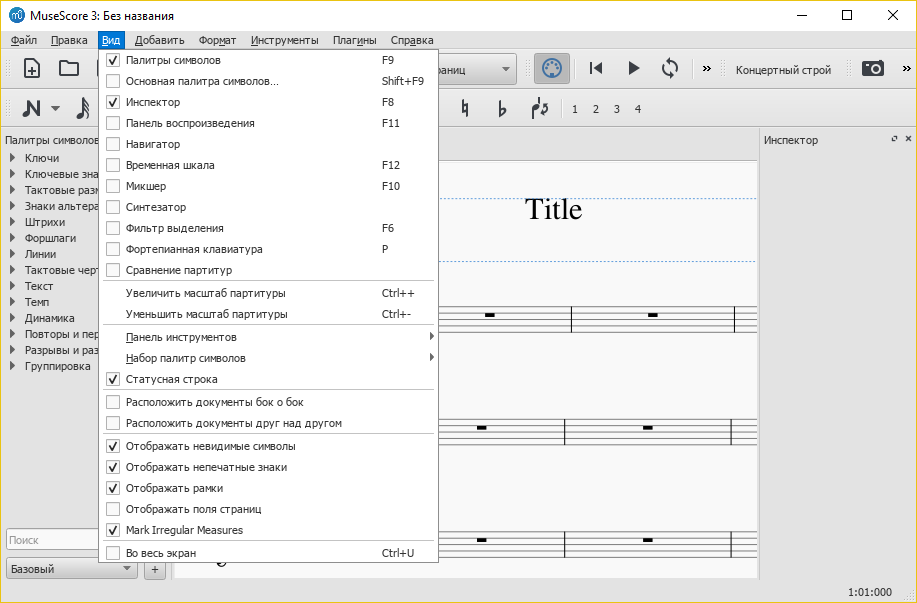Screen dimensions: 917x603
Task: Click the rewind to start icon
Action: click(595, 69)
